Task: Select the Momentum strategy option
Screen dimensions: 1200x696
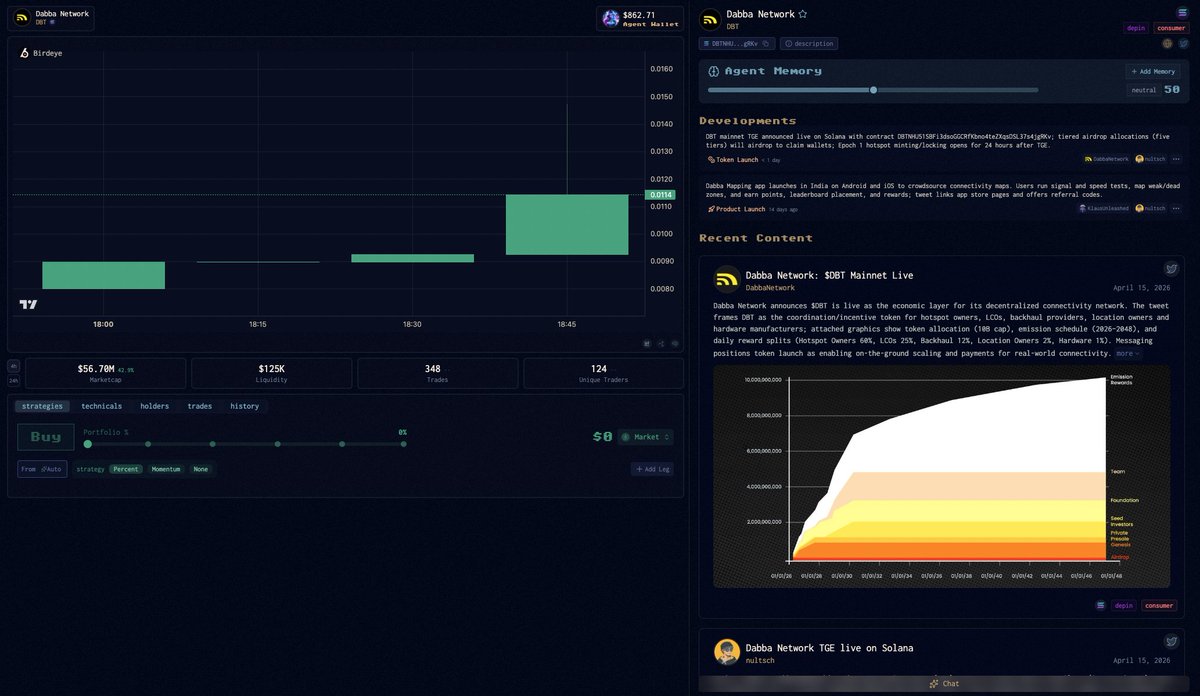Action: (166, 469)
